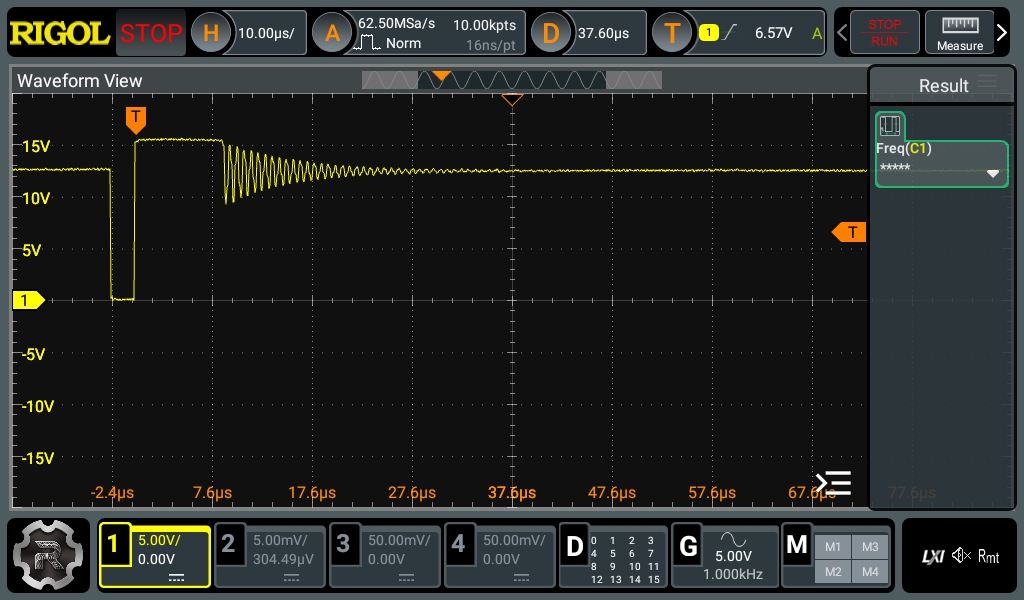This screenshot has height=600, width=1024.
Task: Enable Channel 3
Action: [x=384, y=555]
